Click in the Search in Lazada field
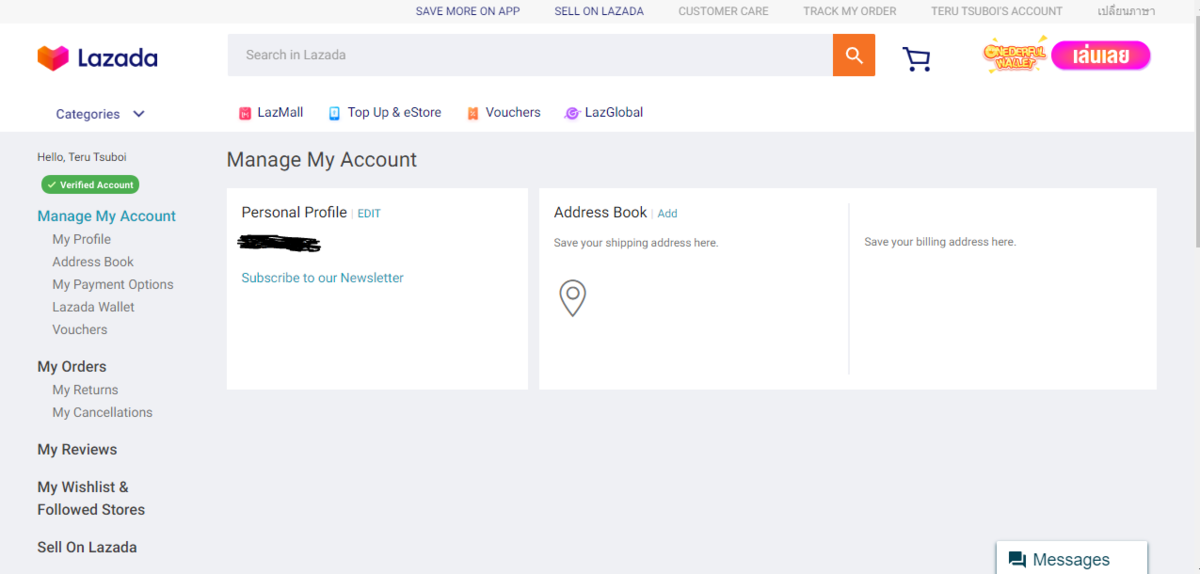This screenshot has height=574, width=1200. pyautogui.click(x=530, y=55)
